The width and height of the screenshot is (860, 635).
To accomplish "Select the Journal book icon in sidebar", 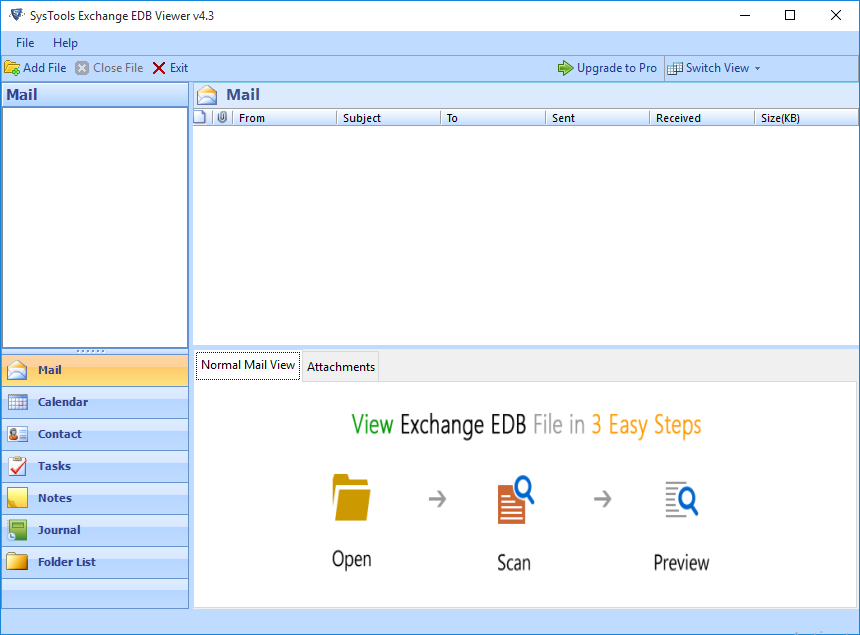I will tap(18, 530).
